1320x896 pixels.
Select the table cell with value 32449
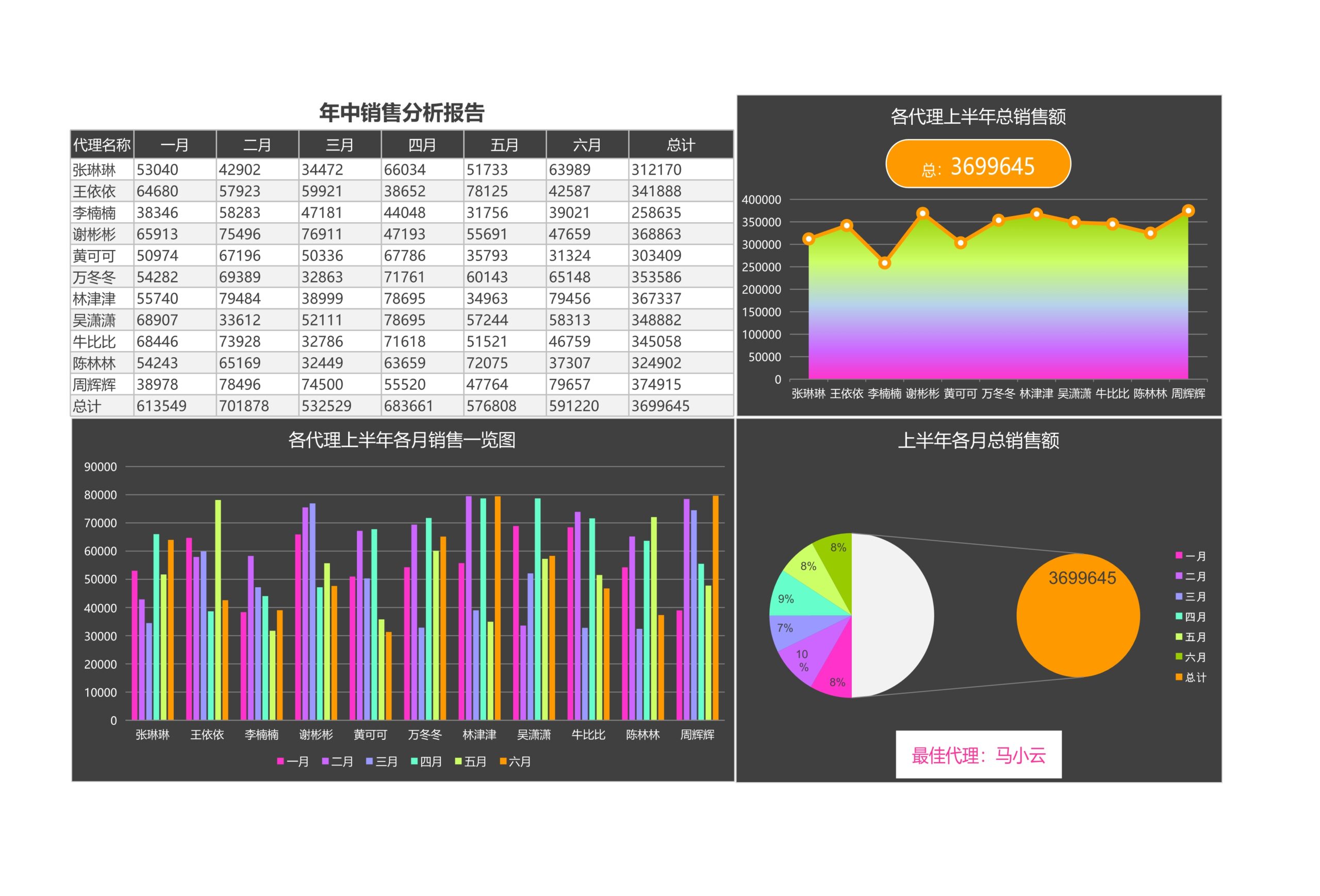click(x=340, y=363)
